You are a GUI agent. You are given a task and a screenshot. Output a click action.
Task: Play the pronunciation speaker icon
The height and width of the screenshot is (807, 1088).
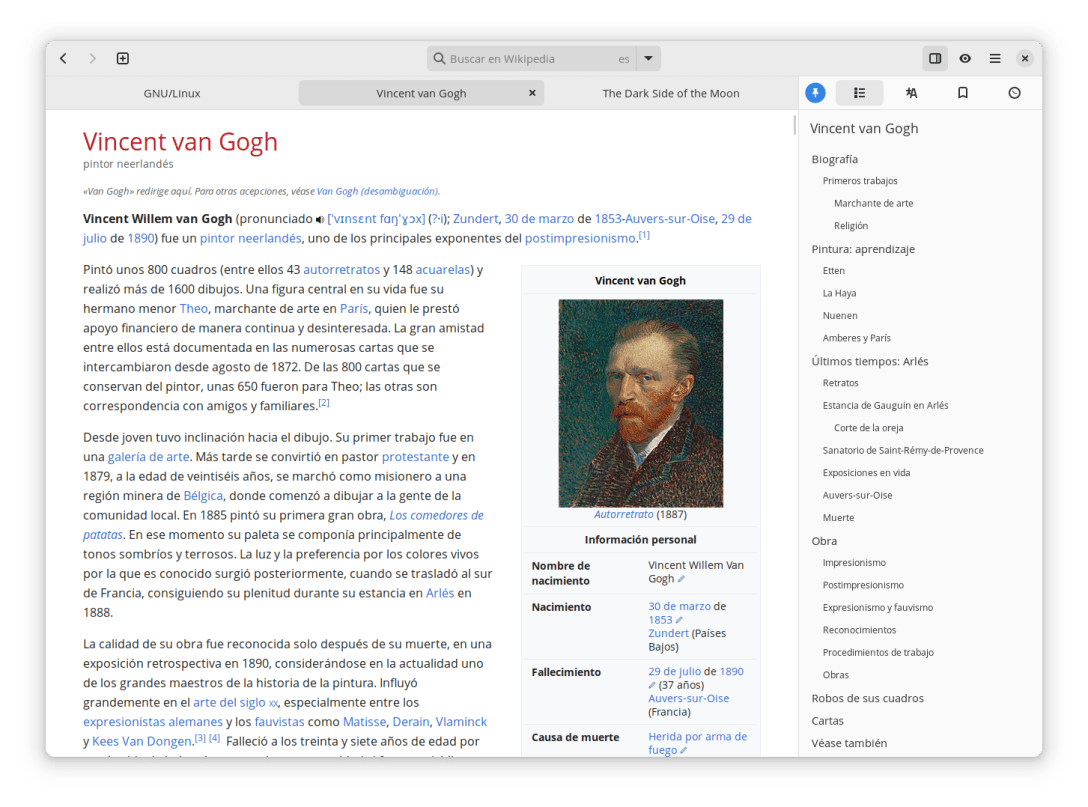tap(320, 220)
